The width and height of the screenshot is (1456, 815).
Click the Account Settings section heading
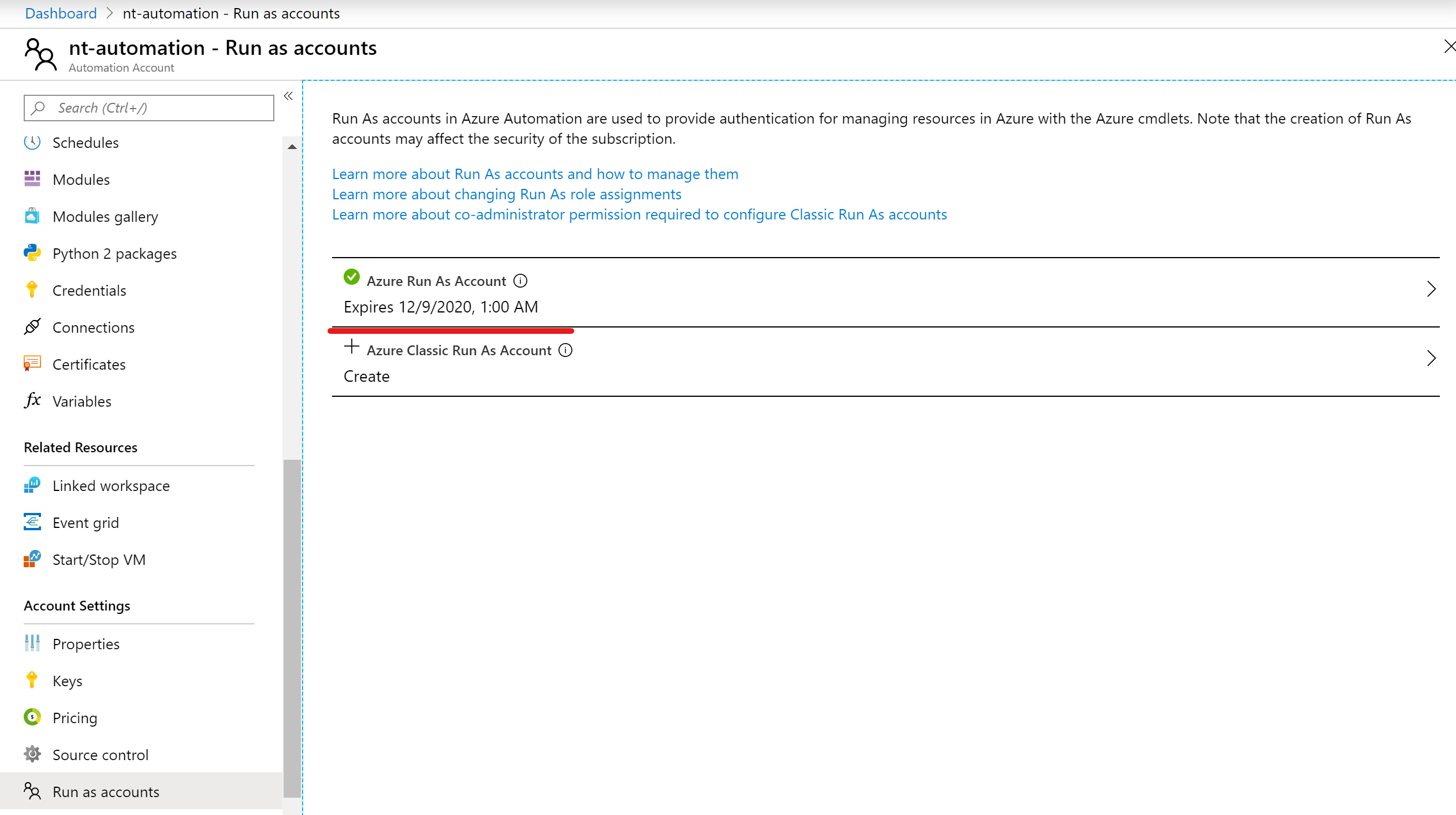77,606
